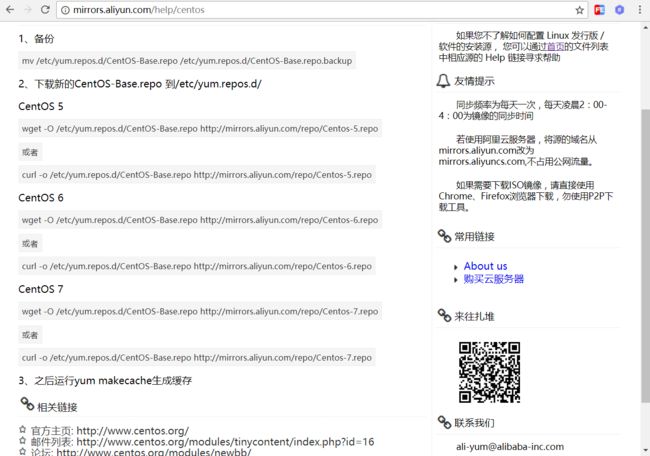The image size is (650, 456).
Task: Click bullet arrow before 购买云服务器
Action: point(456,280)
